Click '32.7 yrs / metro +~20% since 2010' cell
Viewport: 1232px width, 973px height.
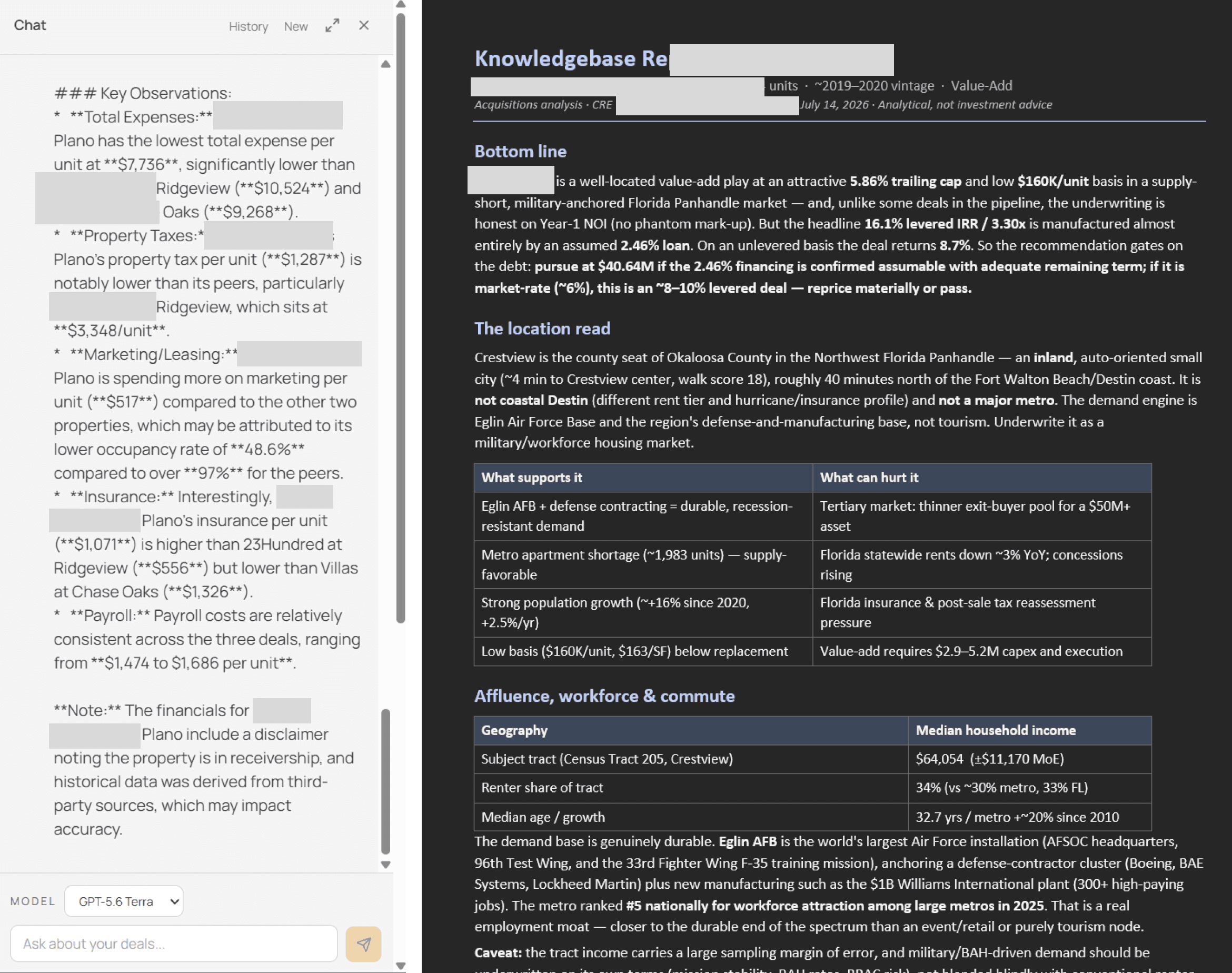tap(1030, 817)
